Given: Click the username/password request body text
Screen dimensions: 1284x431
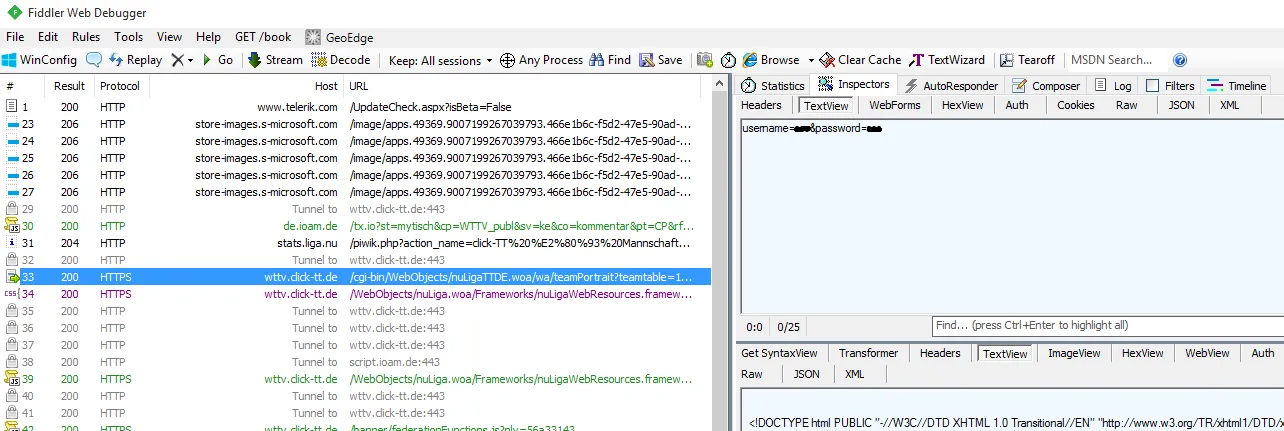Looking at the screenshot, I should click(812, 128).
